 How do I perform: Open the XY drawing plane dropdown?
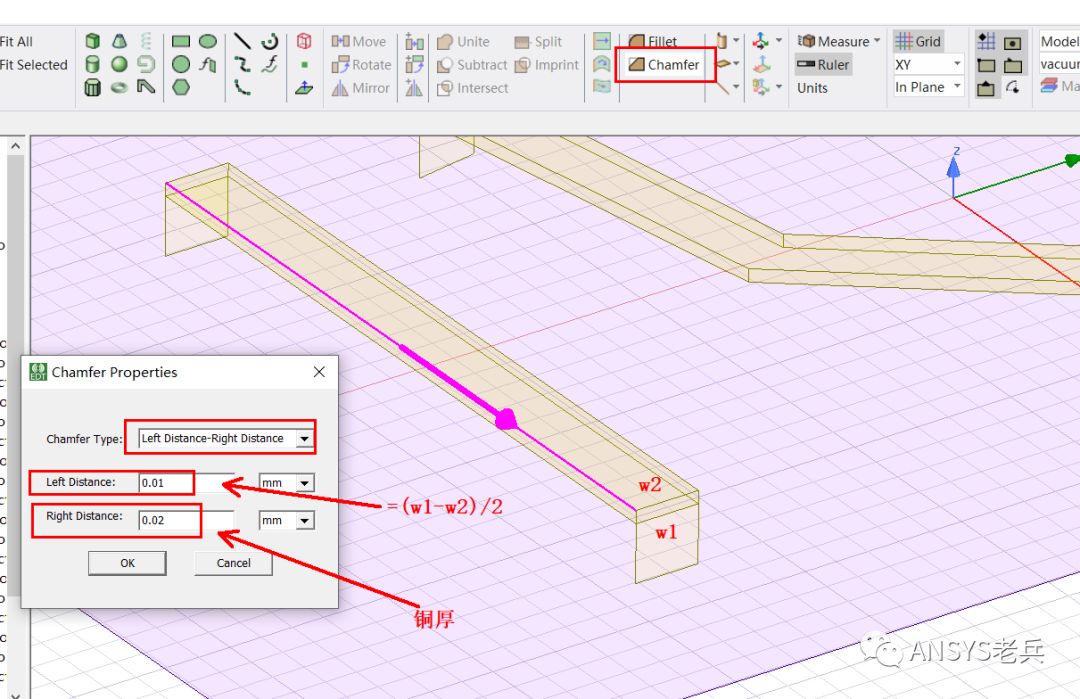coord(928,65)
